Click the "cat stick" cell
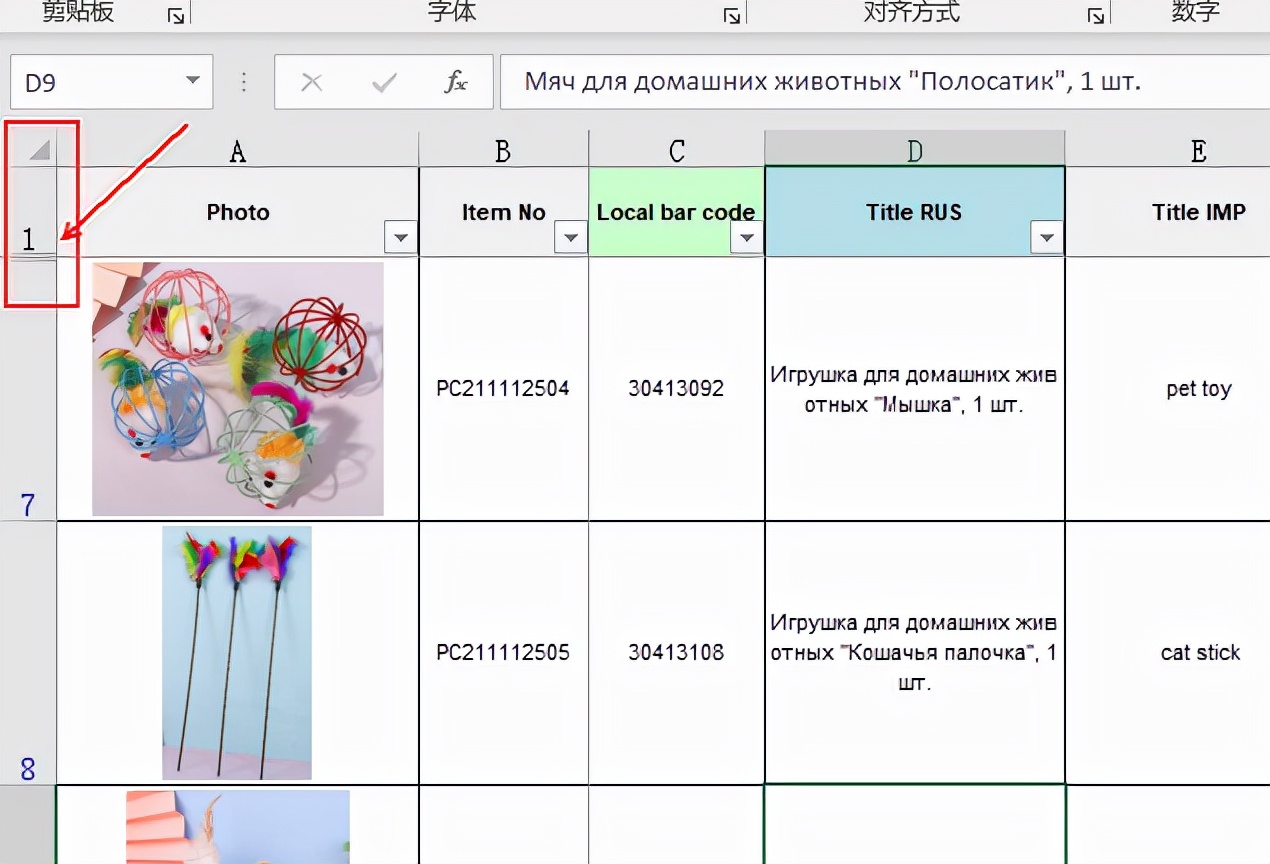The height and width of the screenshot is (864, 1270). pos(1168,653)
